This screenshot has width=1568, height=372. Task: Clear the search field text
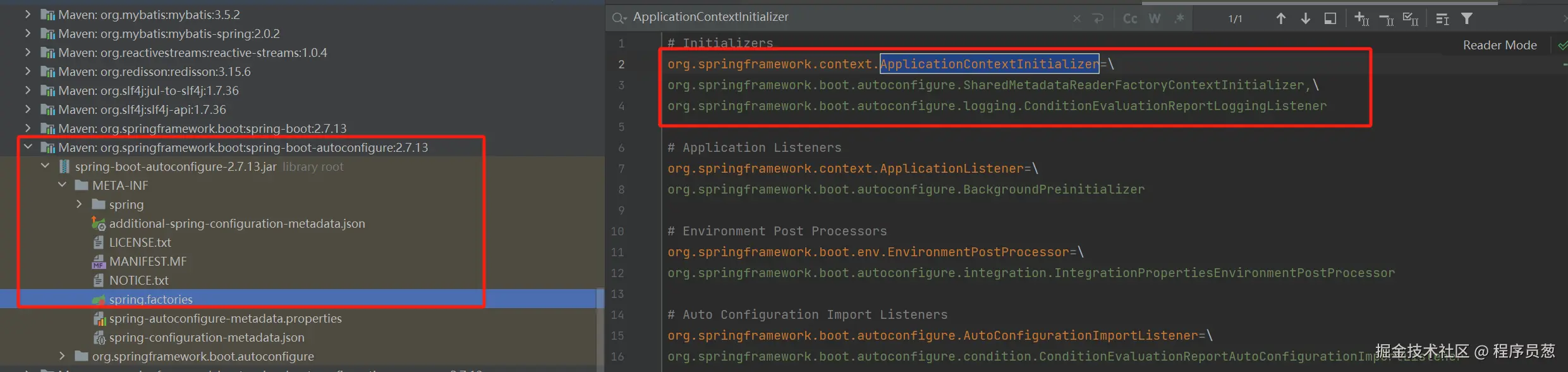pyautogui.click(x=1077, y=18)
